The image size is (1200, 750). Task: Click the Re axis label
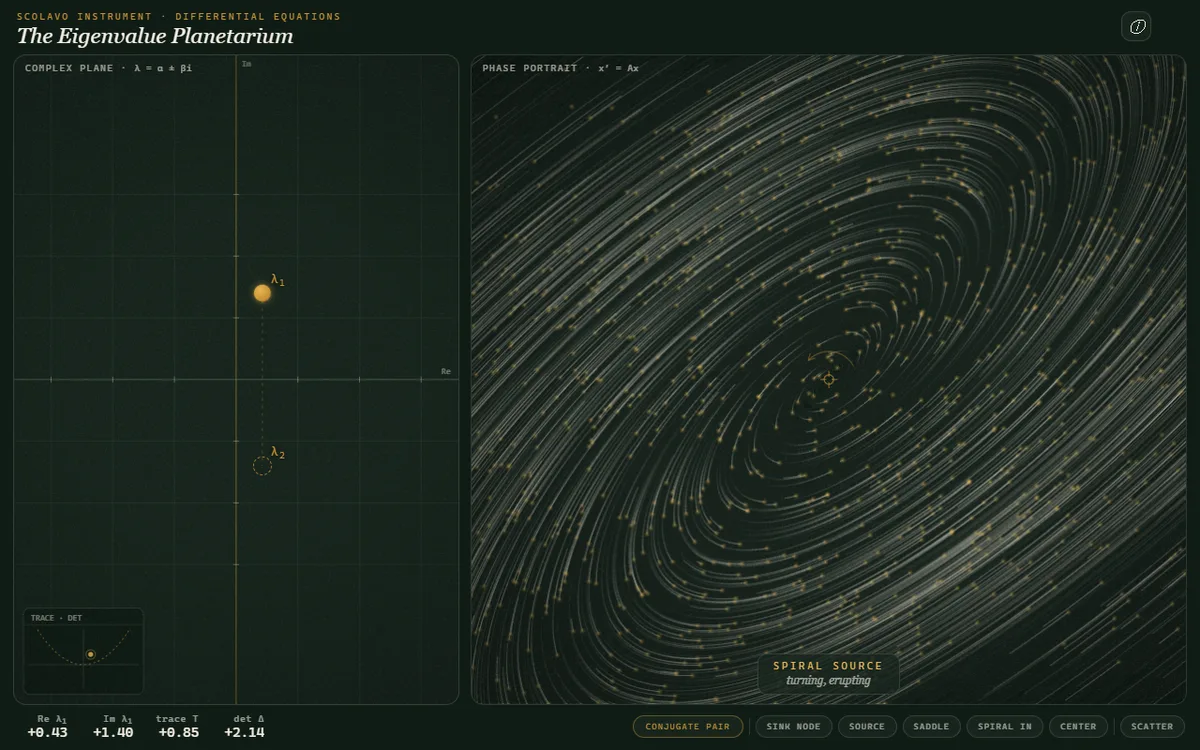pos(446,371)
